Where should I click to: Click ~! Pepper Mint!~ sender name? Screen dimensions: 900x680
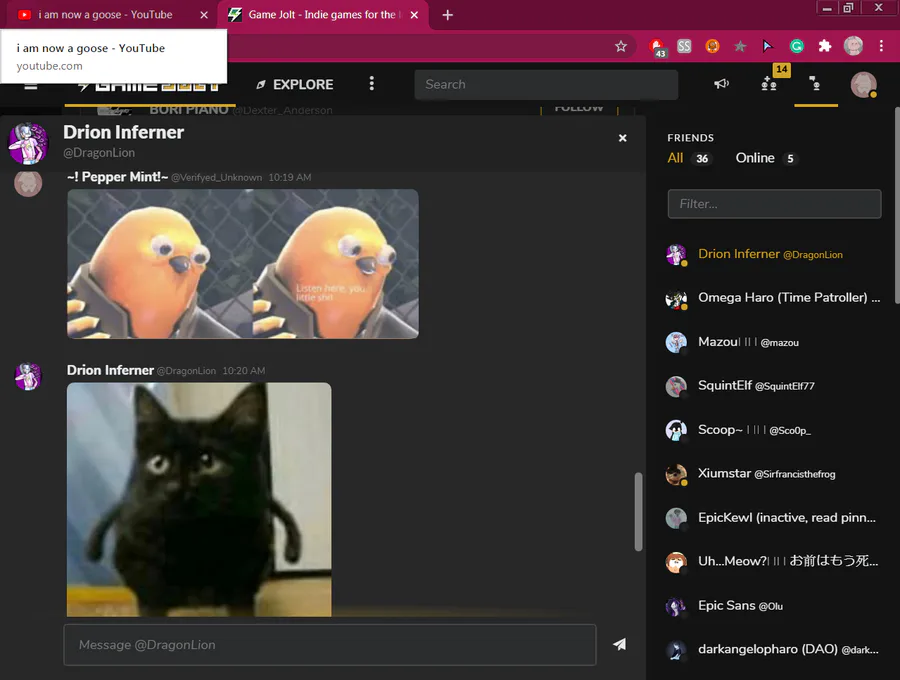117,177
